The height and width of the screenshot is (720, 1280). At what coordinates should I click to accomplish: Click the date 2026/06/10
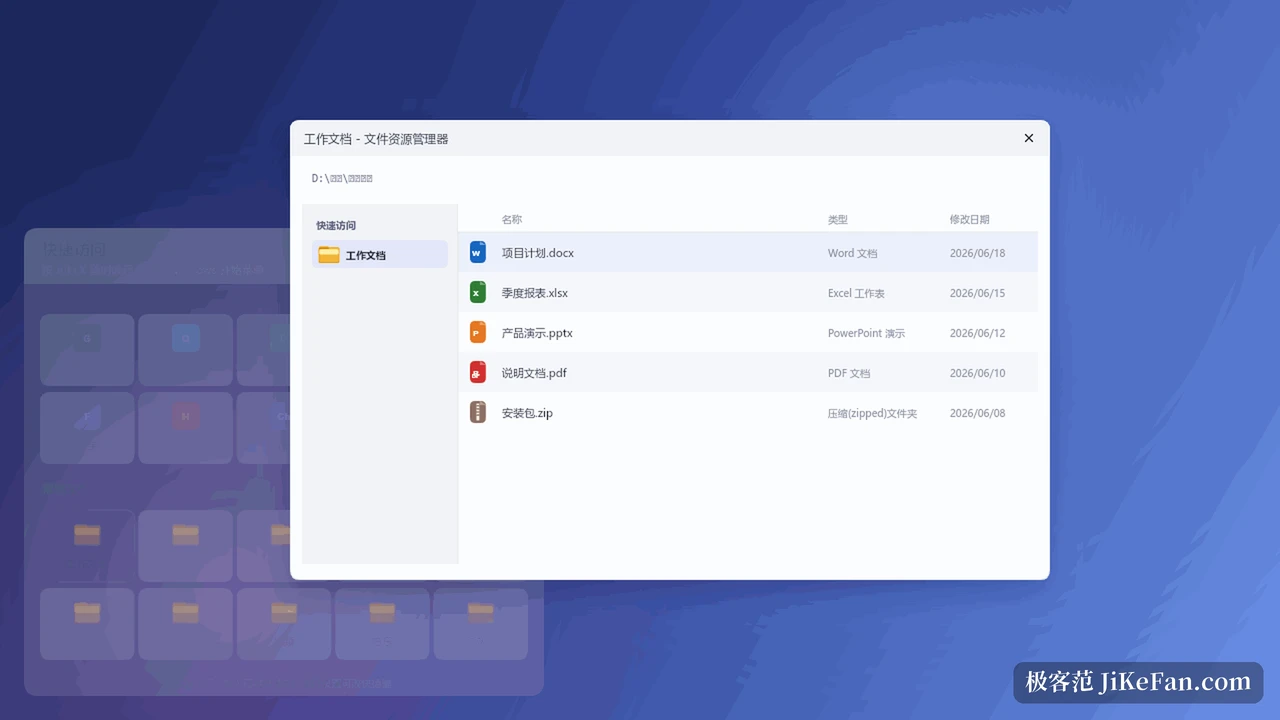[x=978, y=373]
